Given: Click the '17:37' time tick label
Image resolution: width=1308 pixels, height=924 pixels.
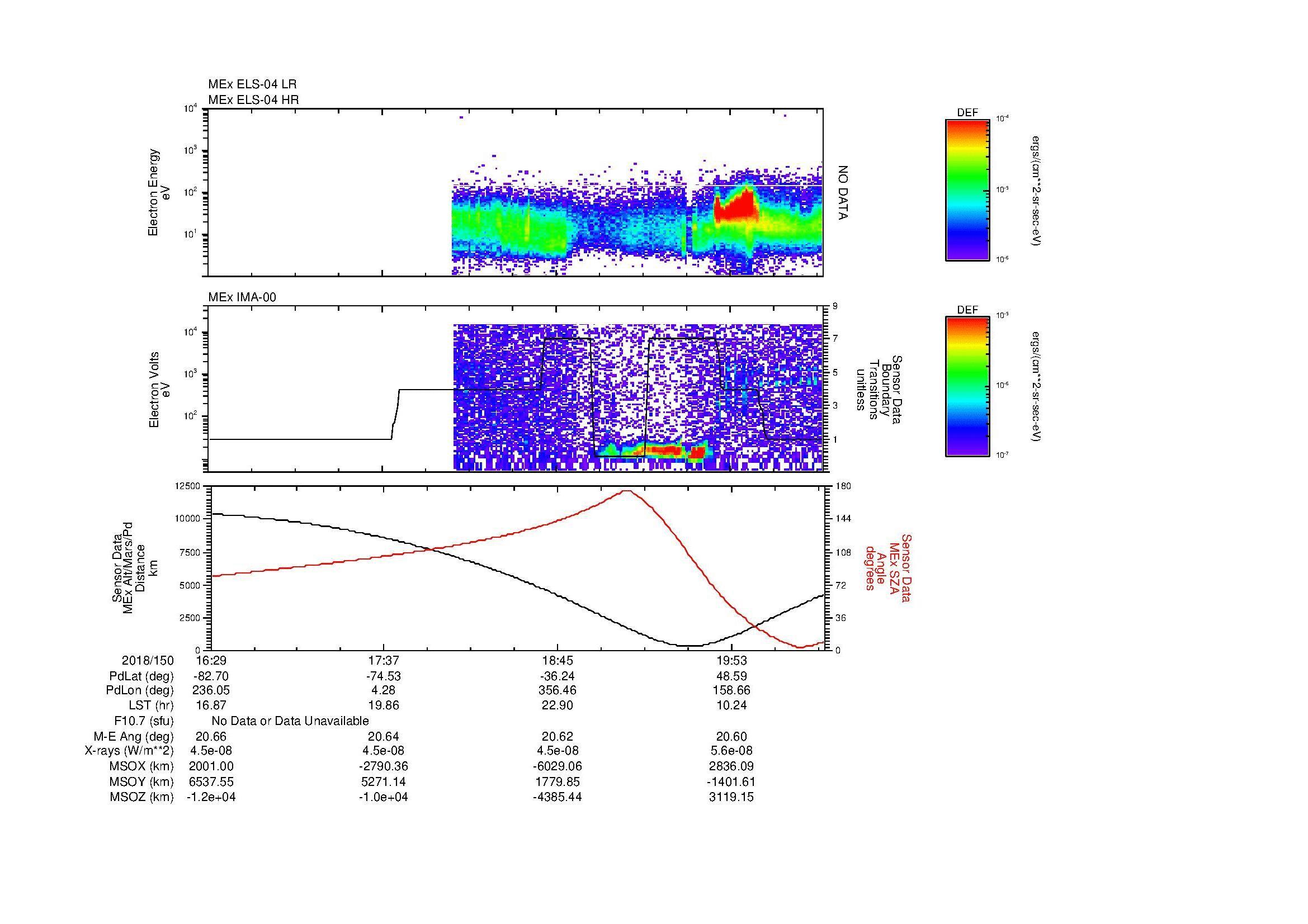Looking at the screenshot, I should 384,660.
